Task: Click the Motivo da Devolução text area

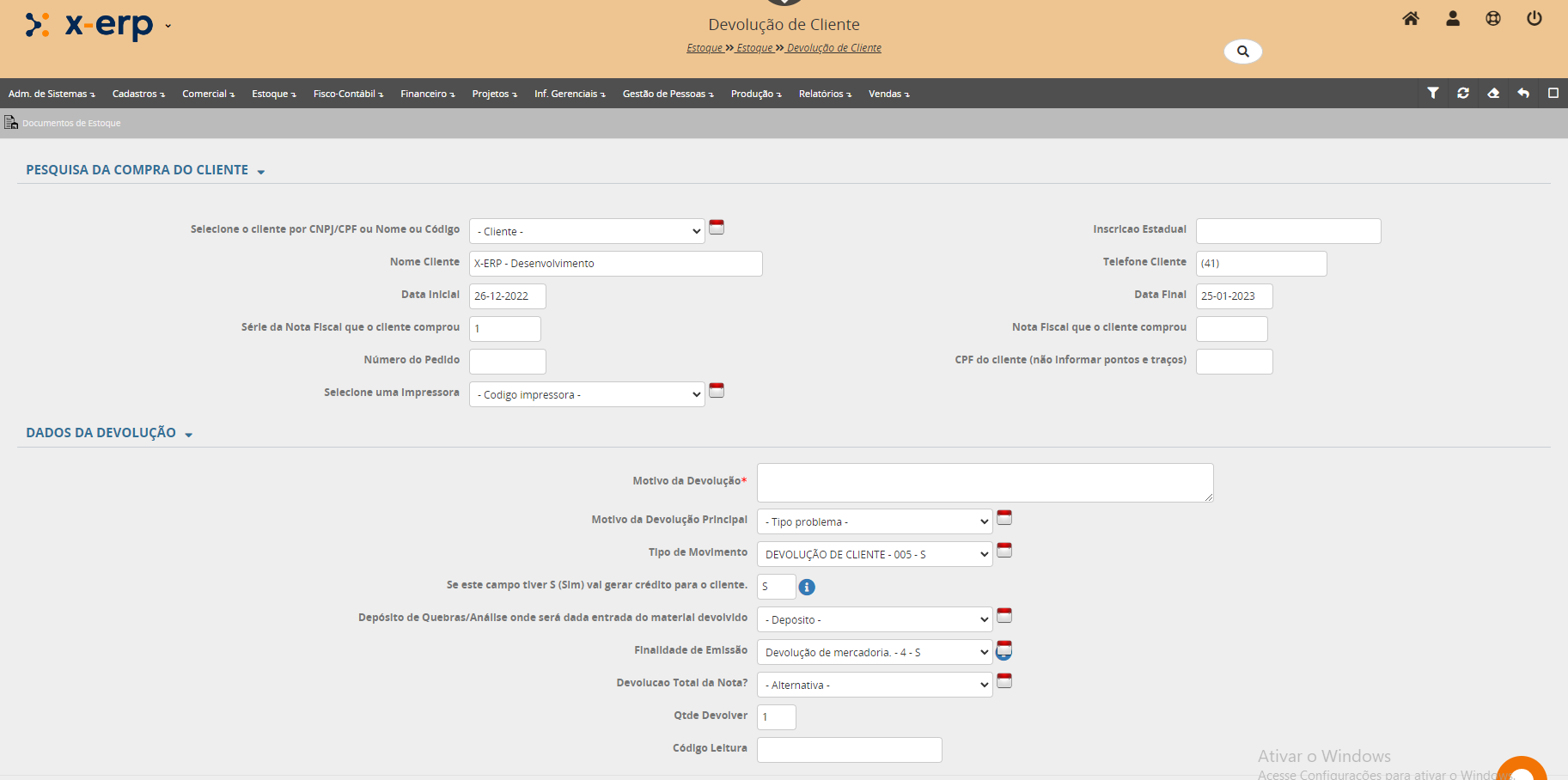Action: [x=985, y=483]
